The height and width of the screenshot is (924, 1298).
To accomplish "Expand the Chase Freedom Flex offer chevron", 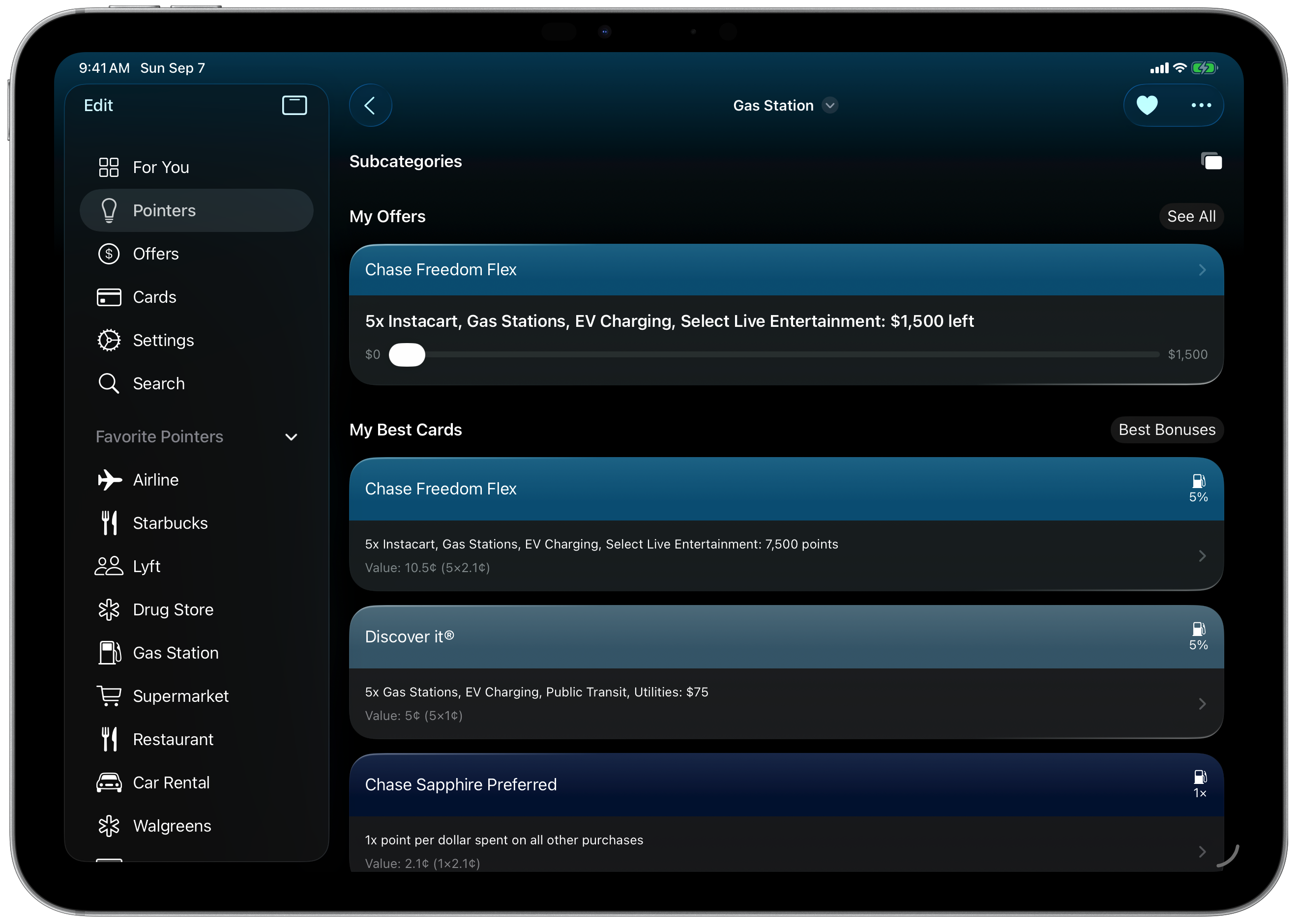I will pos(1202,270).
